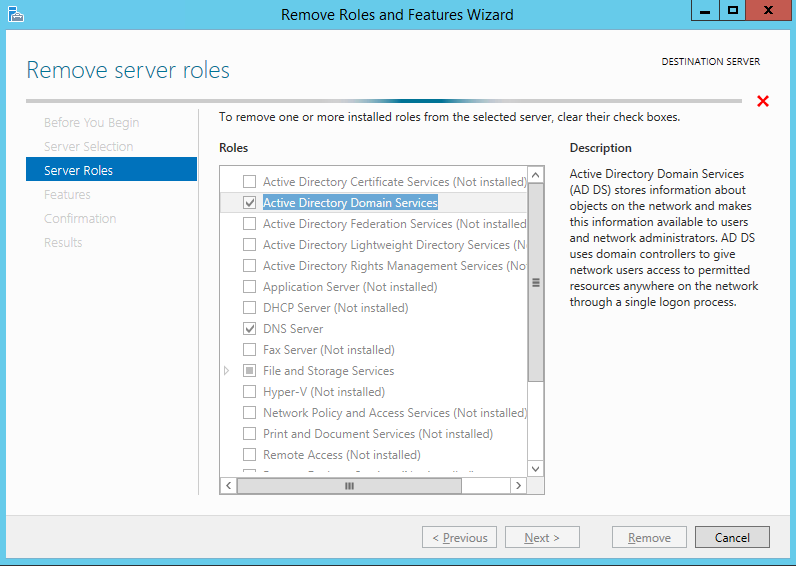Click roles list scroll up arrow
796x566 pixels.
pyautogui.click(x=536, y=176)
